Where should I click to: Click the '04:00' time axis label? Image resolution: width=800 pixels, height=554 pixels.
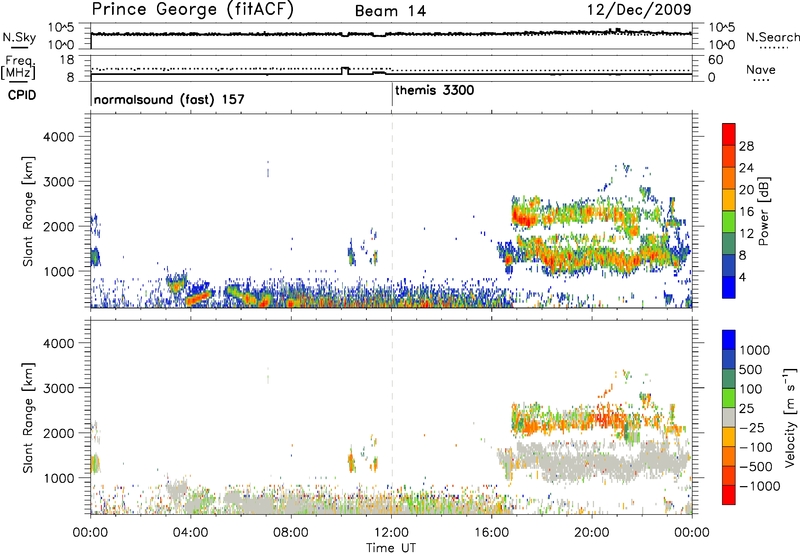tap(190, 532)
